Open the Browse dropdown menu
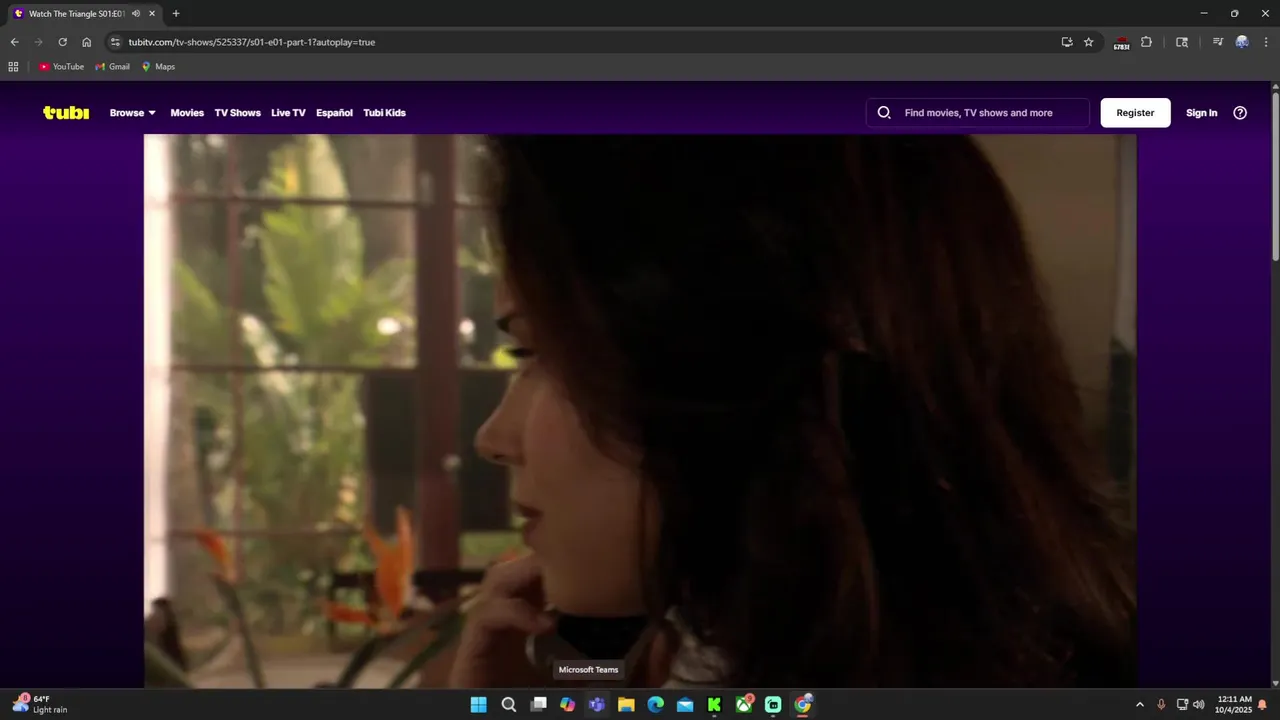Viewport: 1280px width, 720px height. [x=133, y=113]
